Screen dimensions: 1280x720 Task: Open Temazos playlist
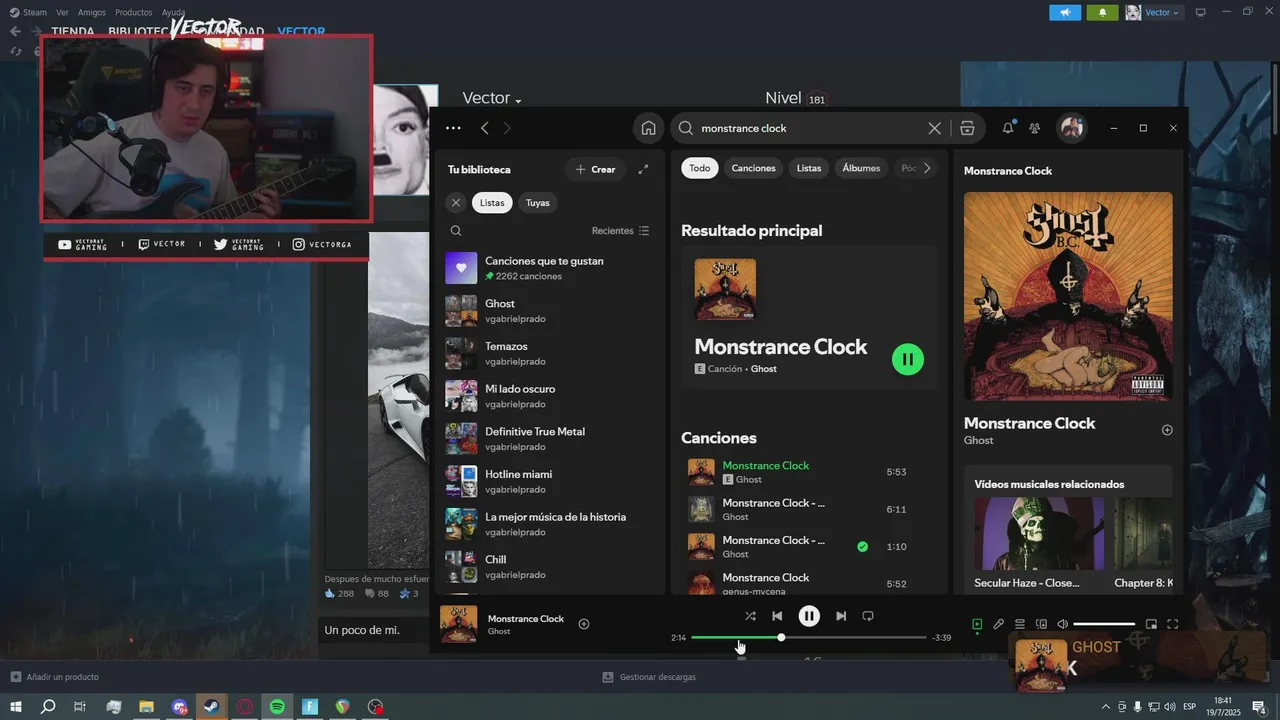[548, 353]
